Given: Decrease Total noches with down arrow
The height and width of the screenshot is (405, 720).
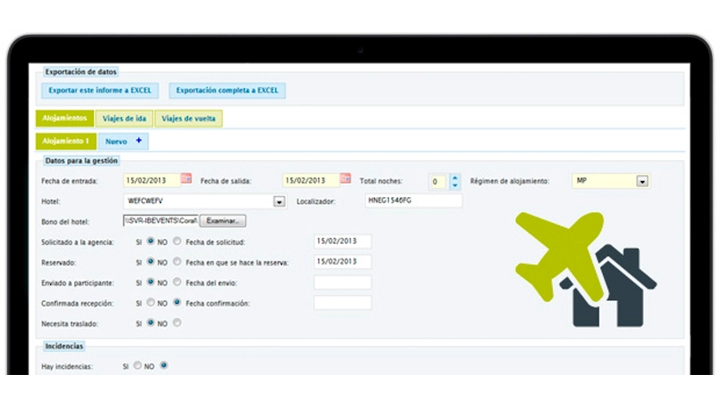Looking at the screenshot, I should (x=455, y=185).
